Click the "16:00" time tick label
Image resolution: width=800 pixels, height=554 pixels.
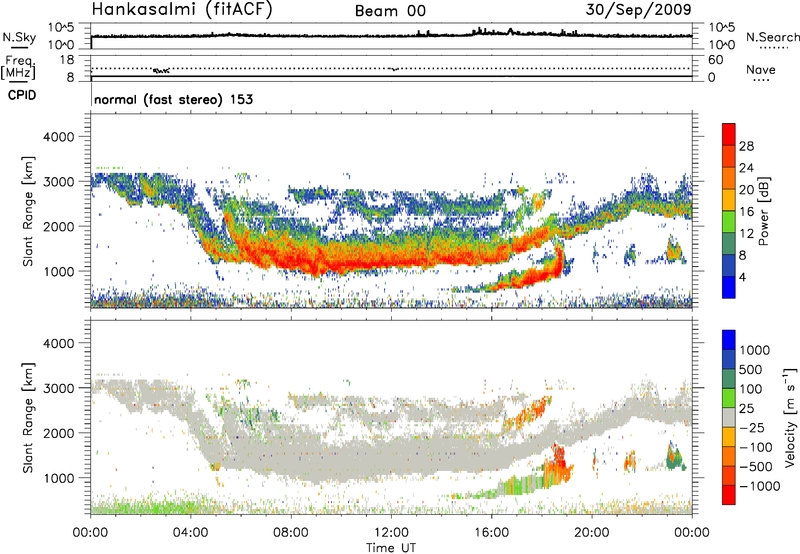click(491, 533)
